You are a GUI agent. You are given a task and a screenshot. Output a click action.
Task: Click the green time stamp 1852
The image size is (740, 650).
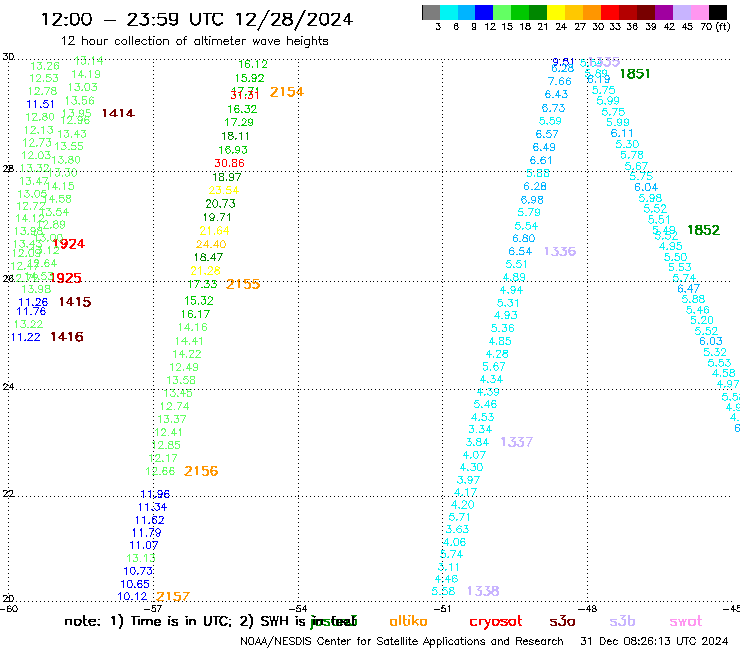[x=704, y=230]
